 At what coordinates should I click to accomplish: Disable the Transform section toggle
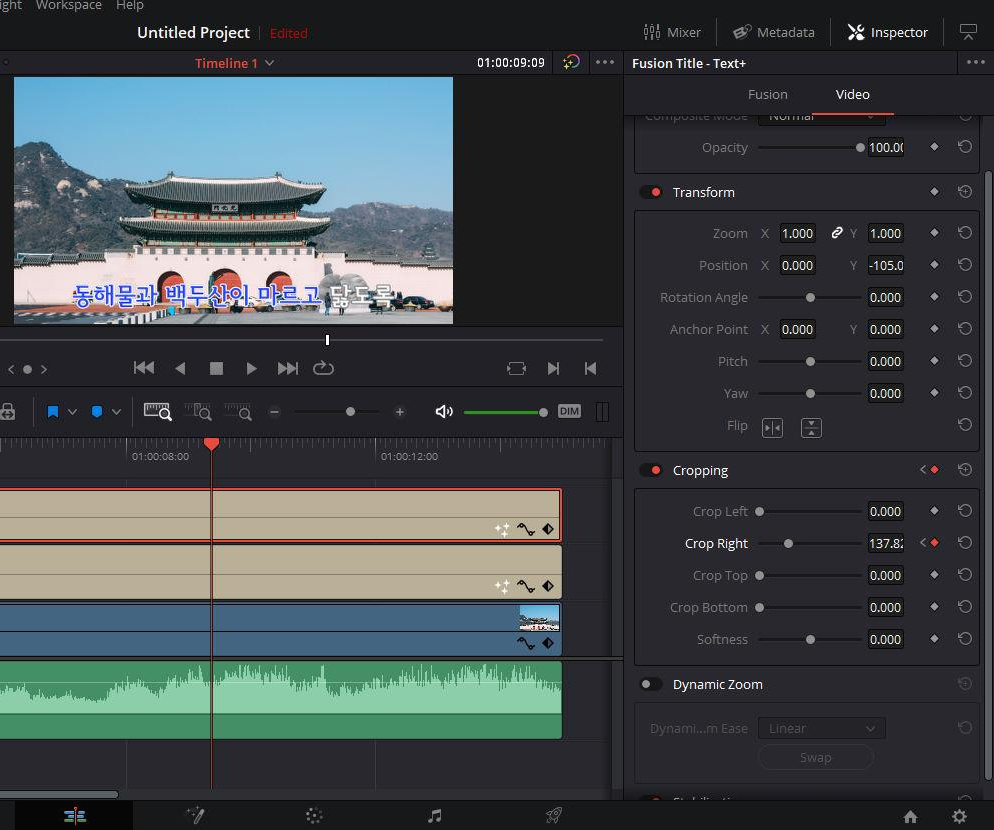point(651,192)
